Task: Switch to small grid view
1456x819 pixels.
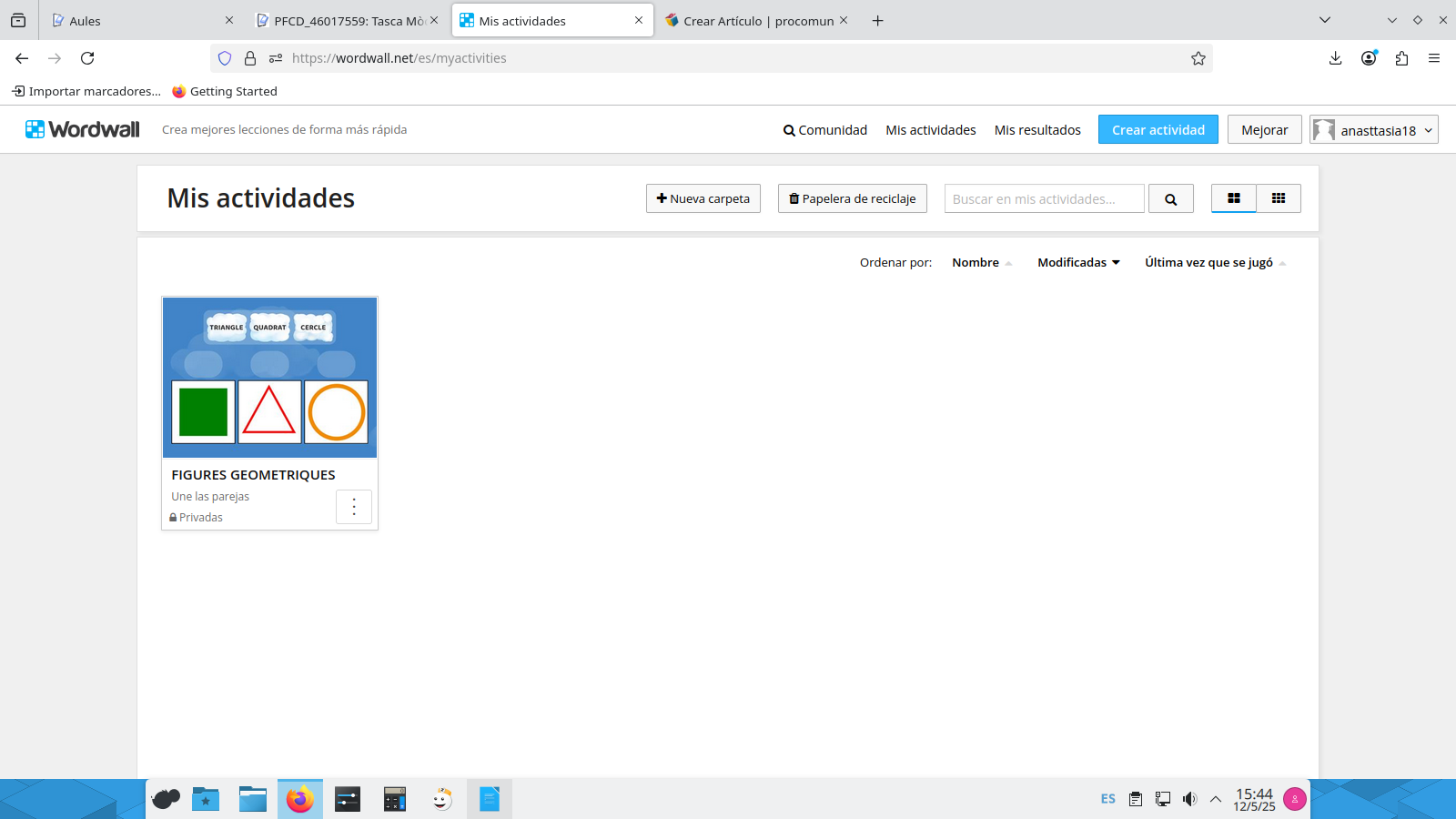Action: coord(1278,198)
